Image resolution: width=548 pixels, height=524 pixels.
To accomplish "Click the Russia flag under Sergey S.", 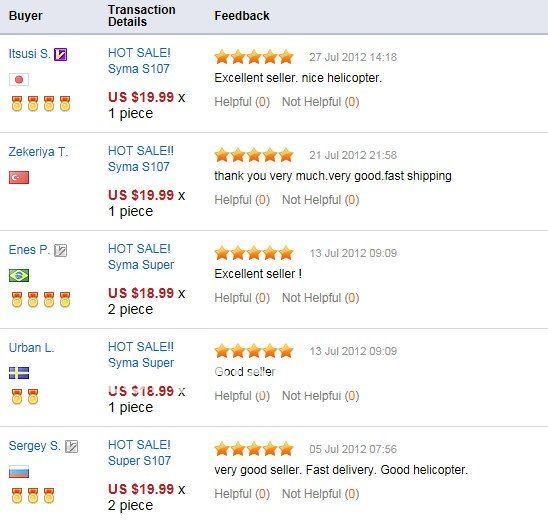I will 19,472.
